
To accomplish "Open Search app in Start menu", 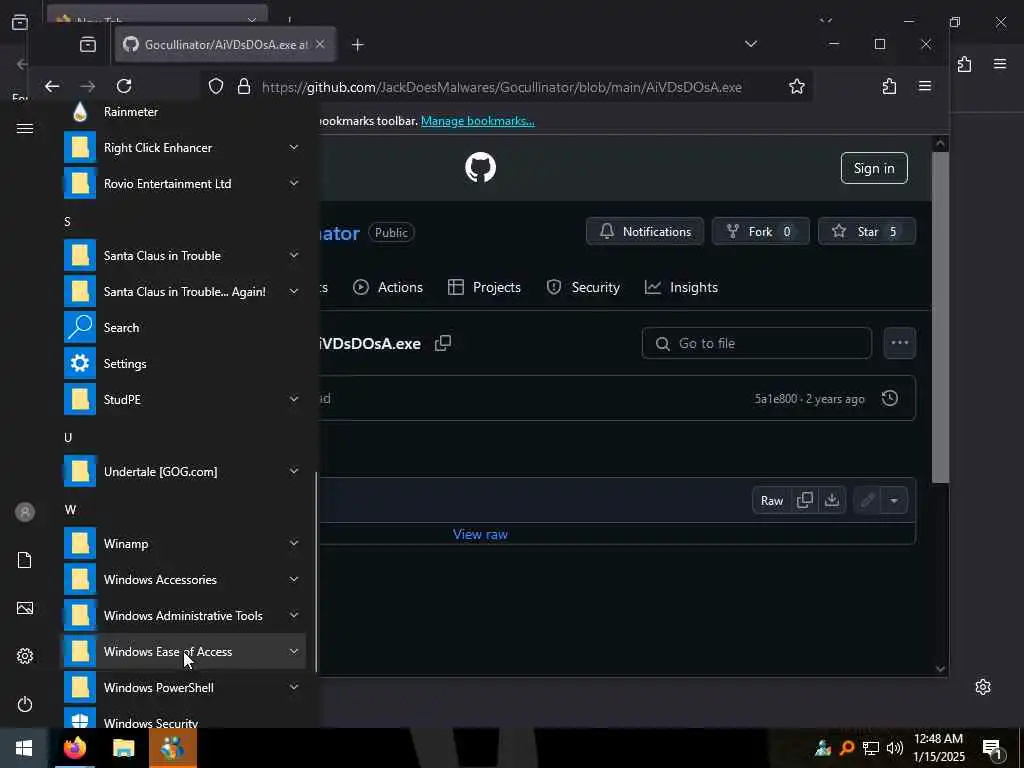I will 183,327.
